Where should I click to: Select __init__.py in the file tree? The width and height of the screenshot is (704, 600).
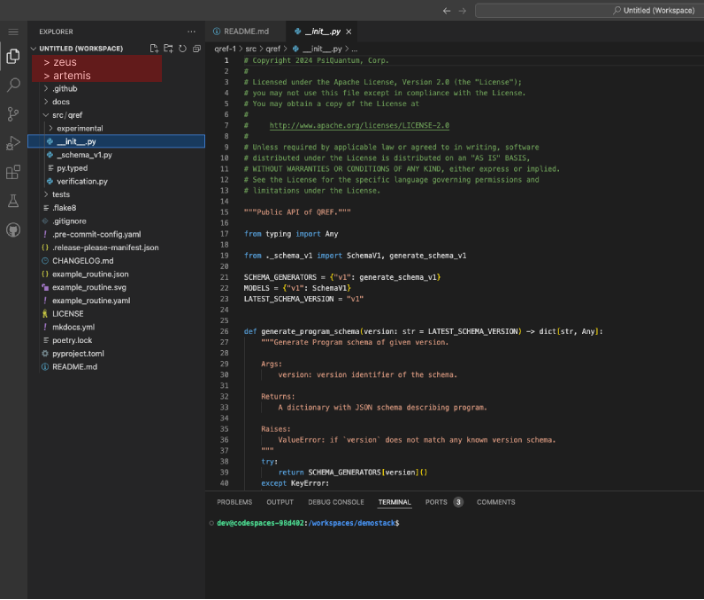(x=116, y=141)
